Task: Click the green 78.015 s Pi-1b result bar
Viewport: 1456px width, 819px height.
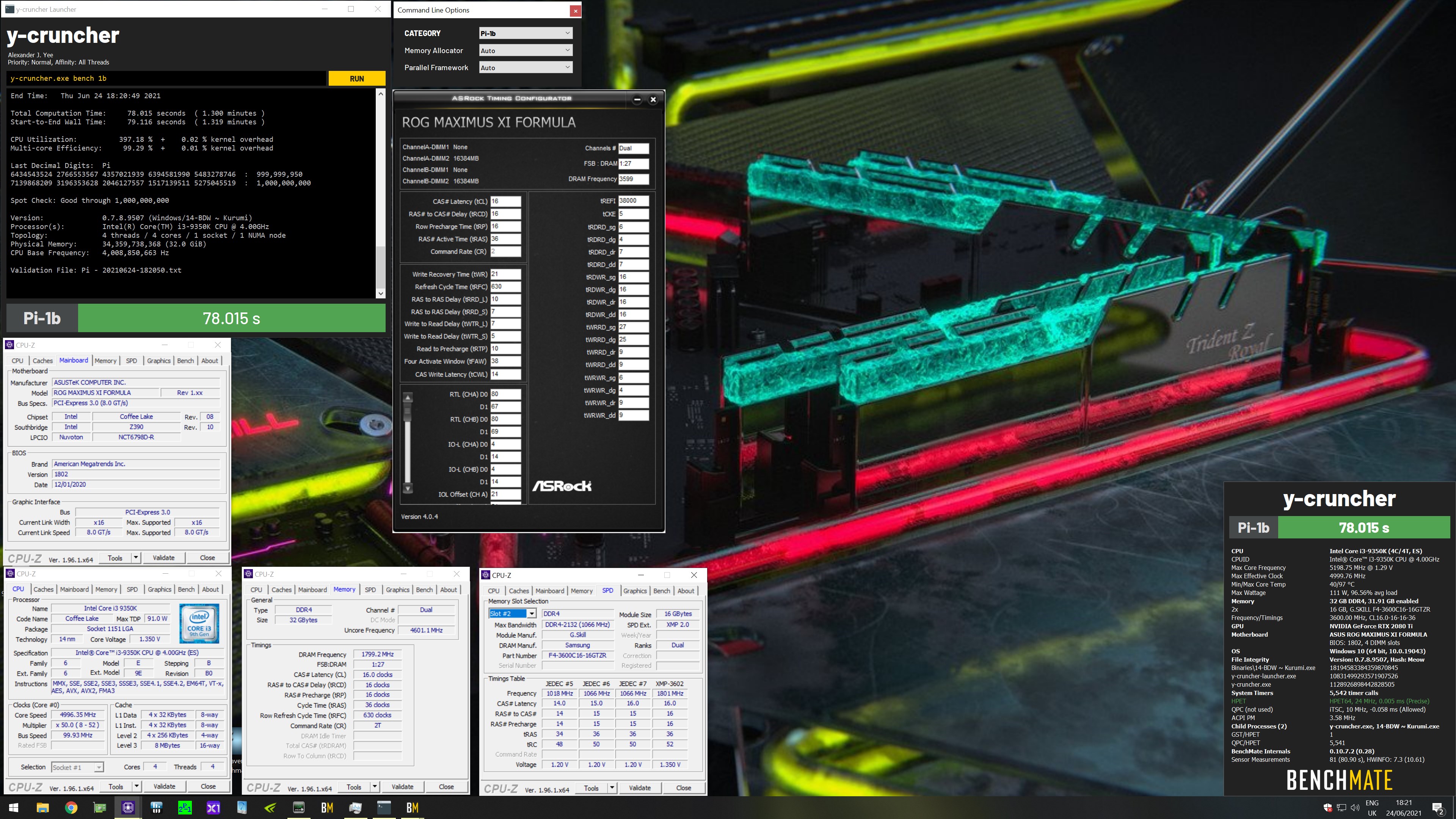Action: coord(232,318)
